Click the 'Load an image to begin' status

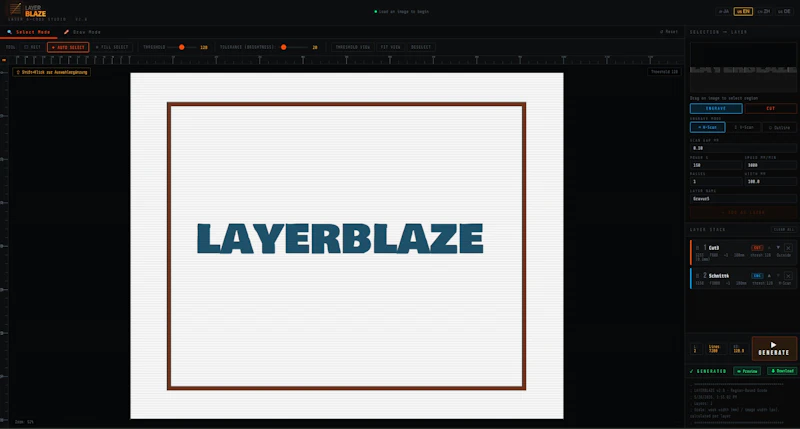[402, 11]
